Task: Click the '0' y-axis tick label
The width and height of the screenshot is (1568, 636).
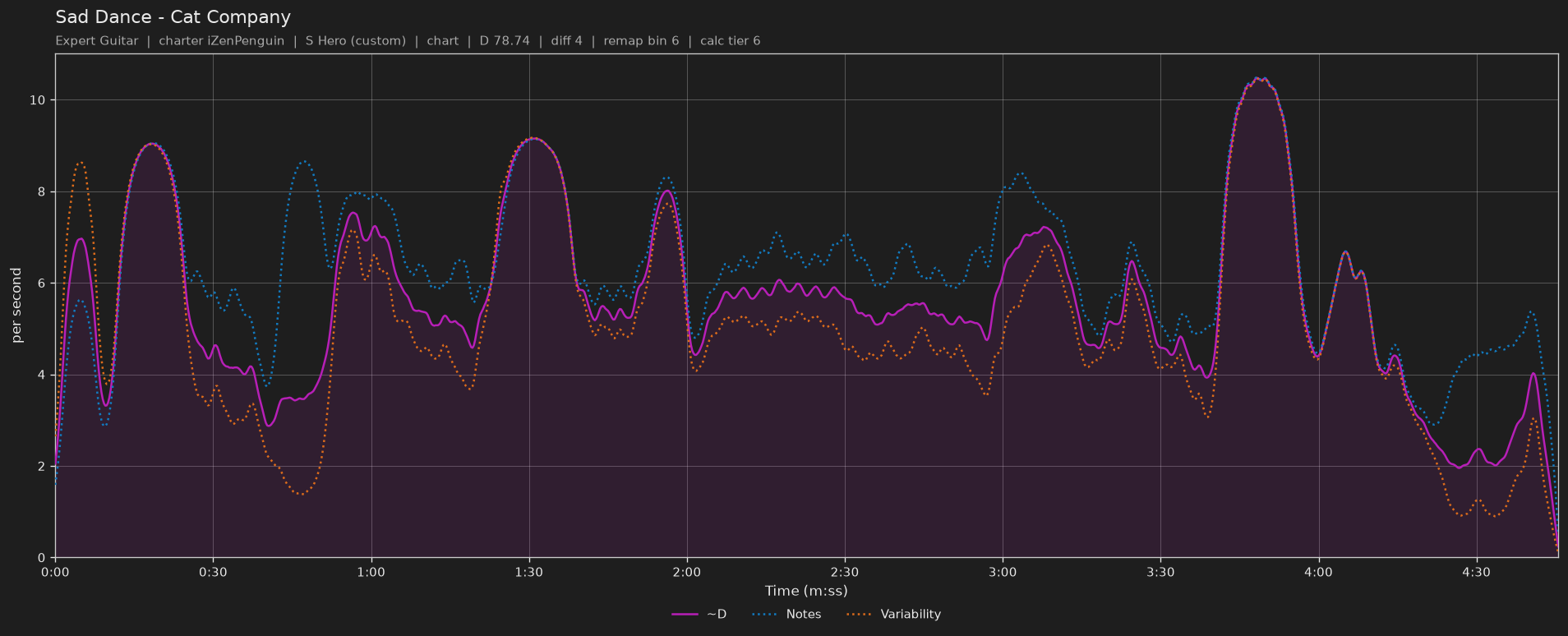Action: pos(42,558)
